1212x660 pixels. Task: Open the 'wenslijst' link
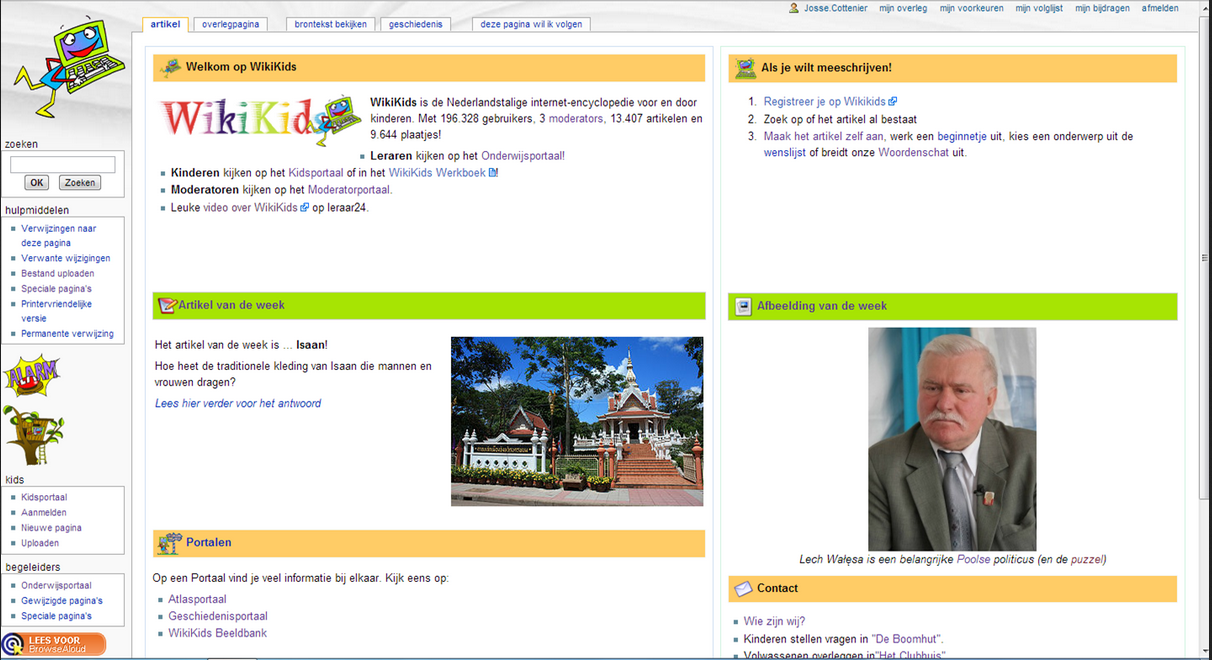784,153
